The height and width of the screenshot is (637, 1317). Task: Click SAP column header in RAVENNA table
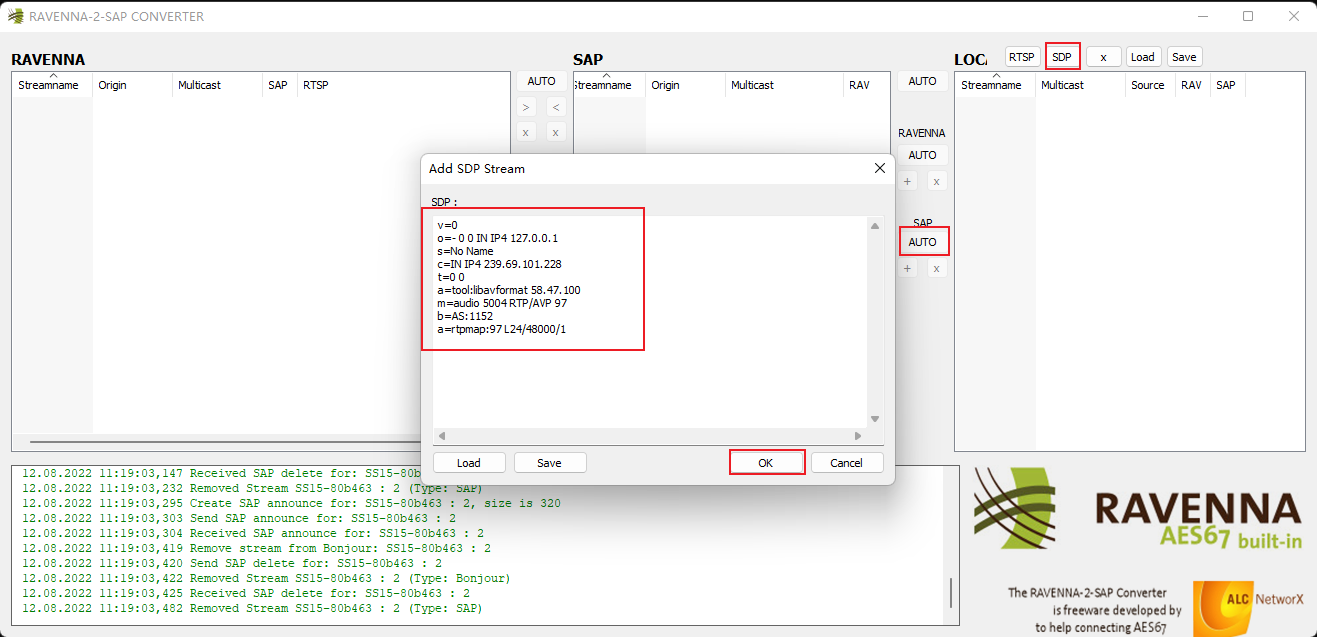[279, 85]
